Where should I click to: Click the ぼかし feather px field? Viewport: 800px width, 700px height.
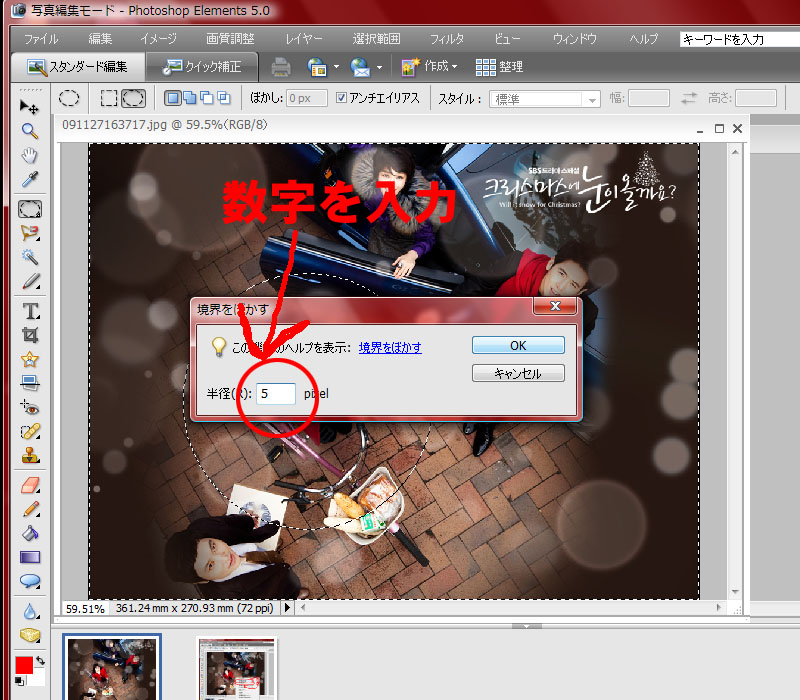click(307, 98)
